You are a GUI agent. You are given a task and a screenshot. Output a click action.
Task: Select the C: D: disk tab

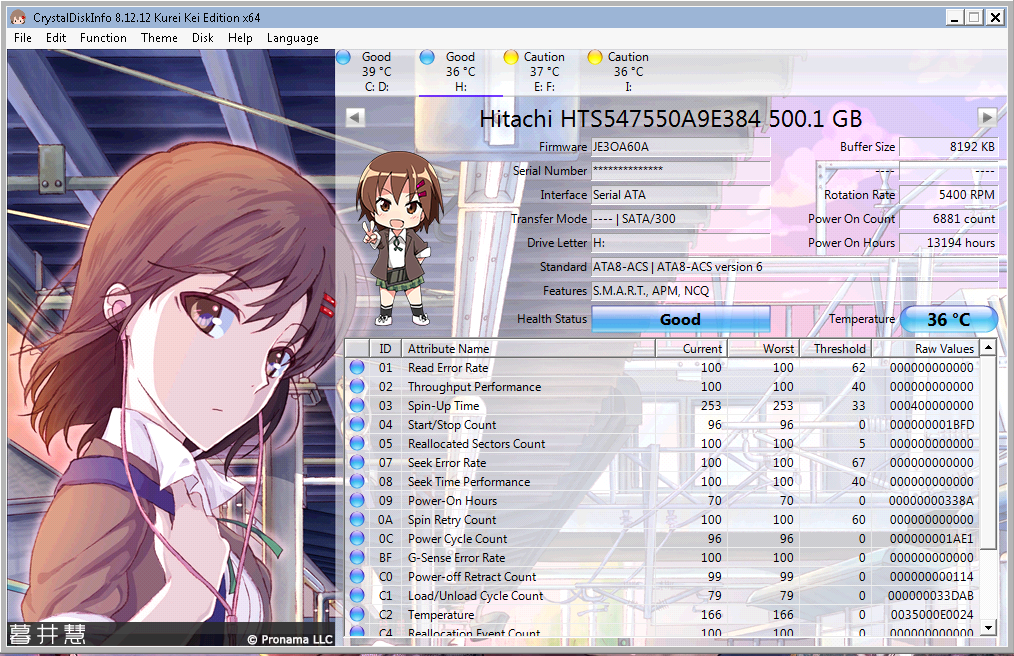coord(377,72)
